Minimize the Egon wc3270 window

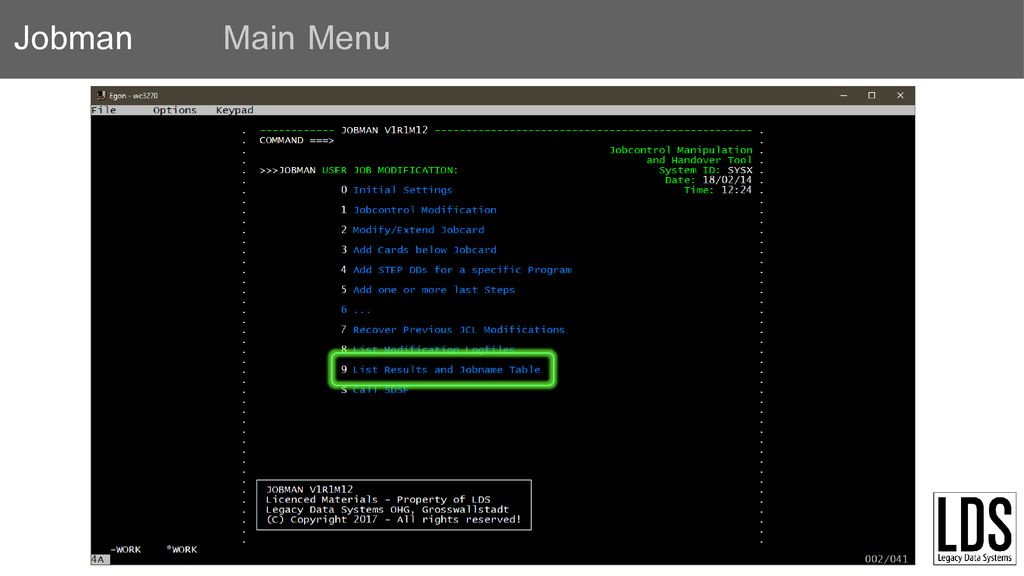[x=844, y=95]
